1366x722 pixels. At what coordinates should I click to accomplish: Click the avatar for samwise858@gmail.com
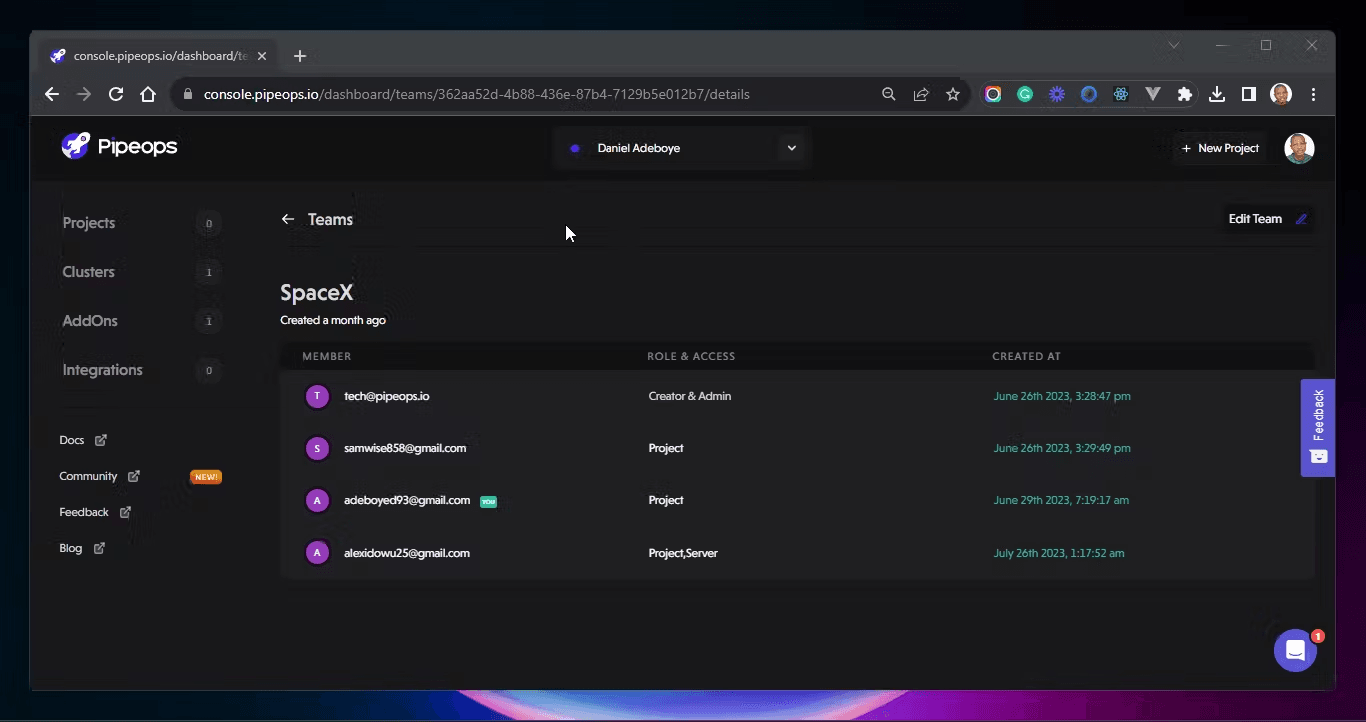pyautogui.click(x=317, y=448)
